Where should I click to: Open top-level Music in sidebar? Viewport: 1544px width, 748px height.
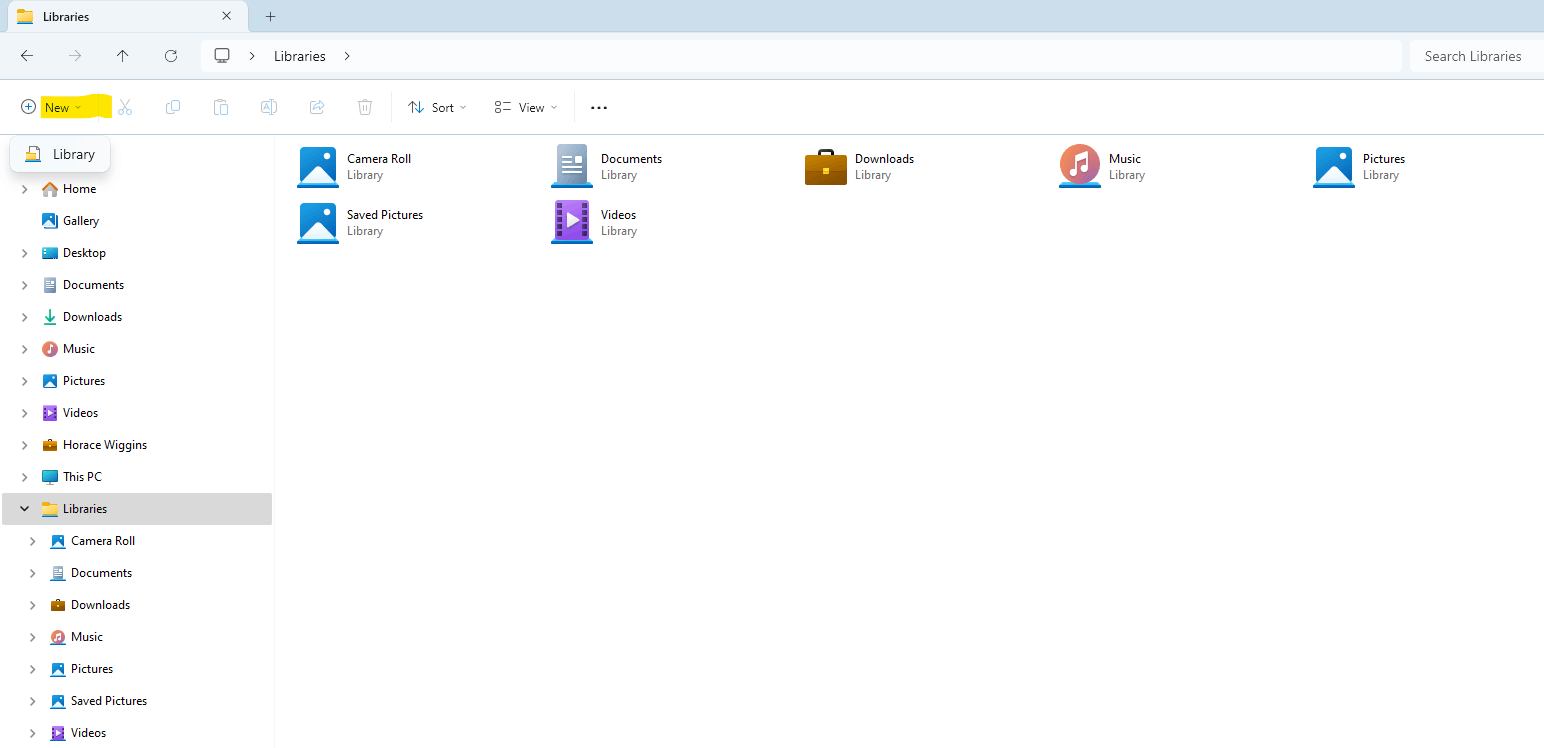(x=79, y=349)
